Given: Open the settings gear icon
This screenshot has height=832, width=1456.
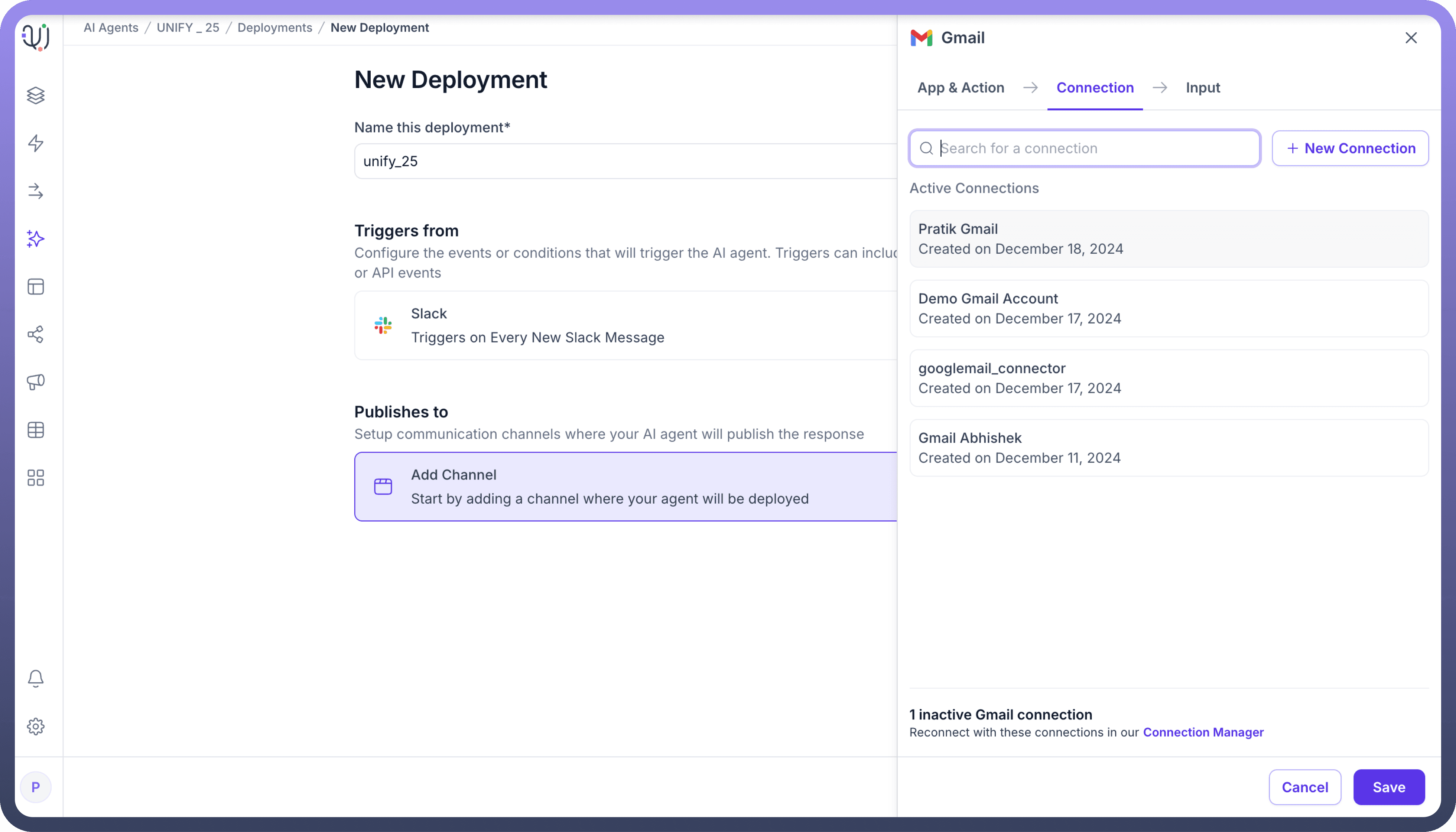Looking at the screenshot, I should click(35, 726).
